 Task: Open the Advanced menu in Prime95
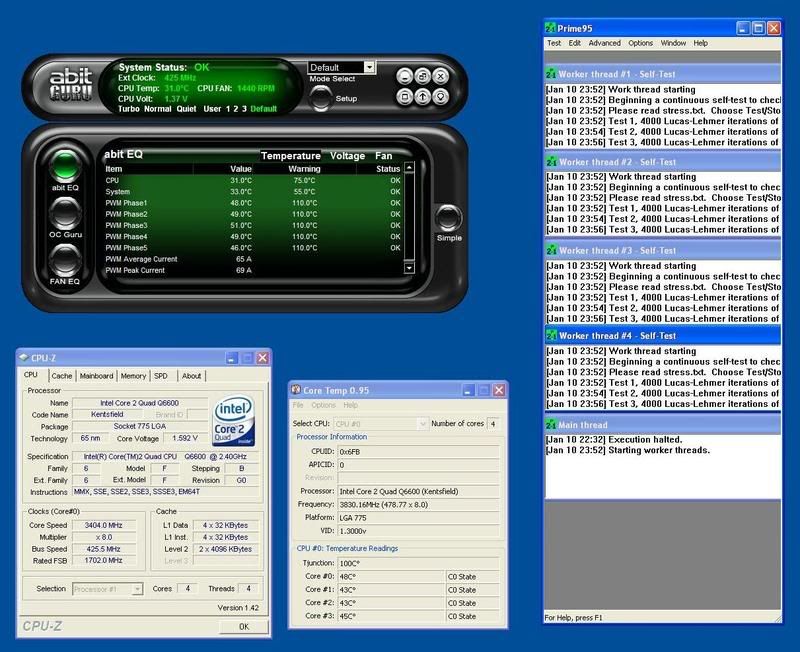click(605, 43)
